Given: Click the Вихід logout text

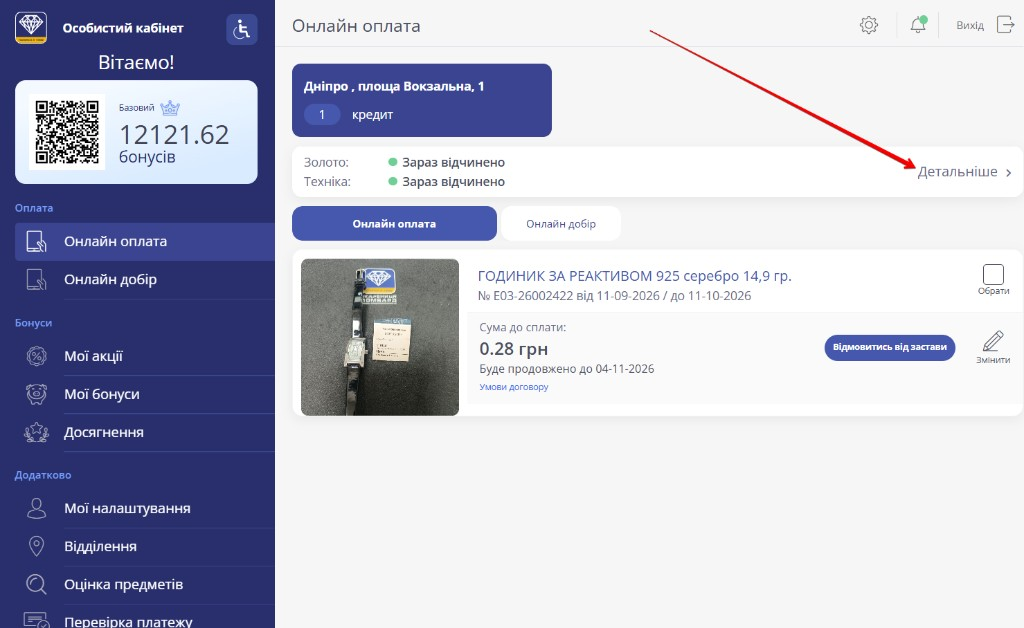Looking at the screenshot, I should (970, 25).
